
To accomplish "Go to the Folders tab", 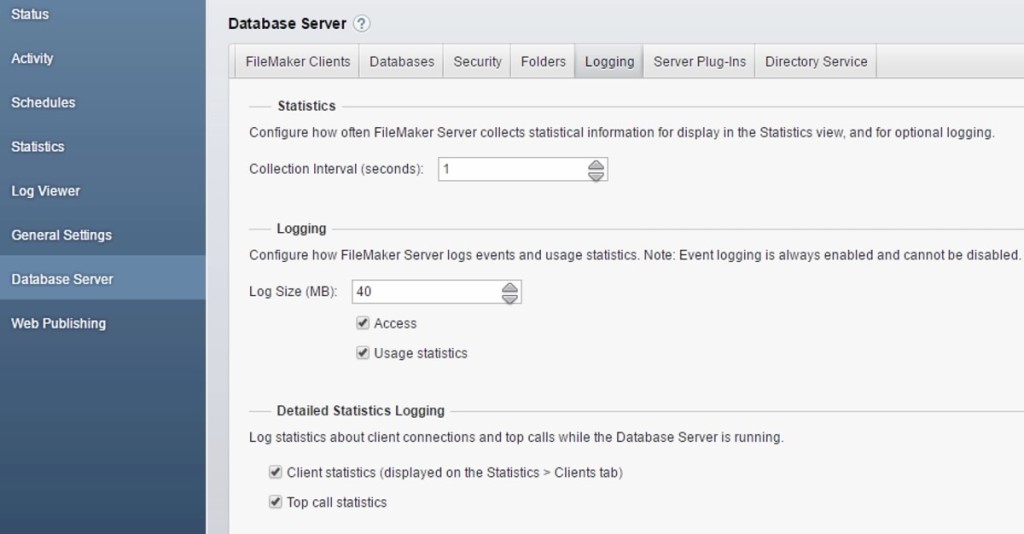I will (543, 61).
